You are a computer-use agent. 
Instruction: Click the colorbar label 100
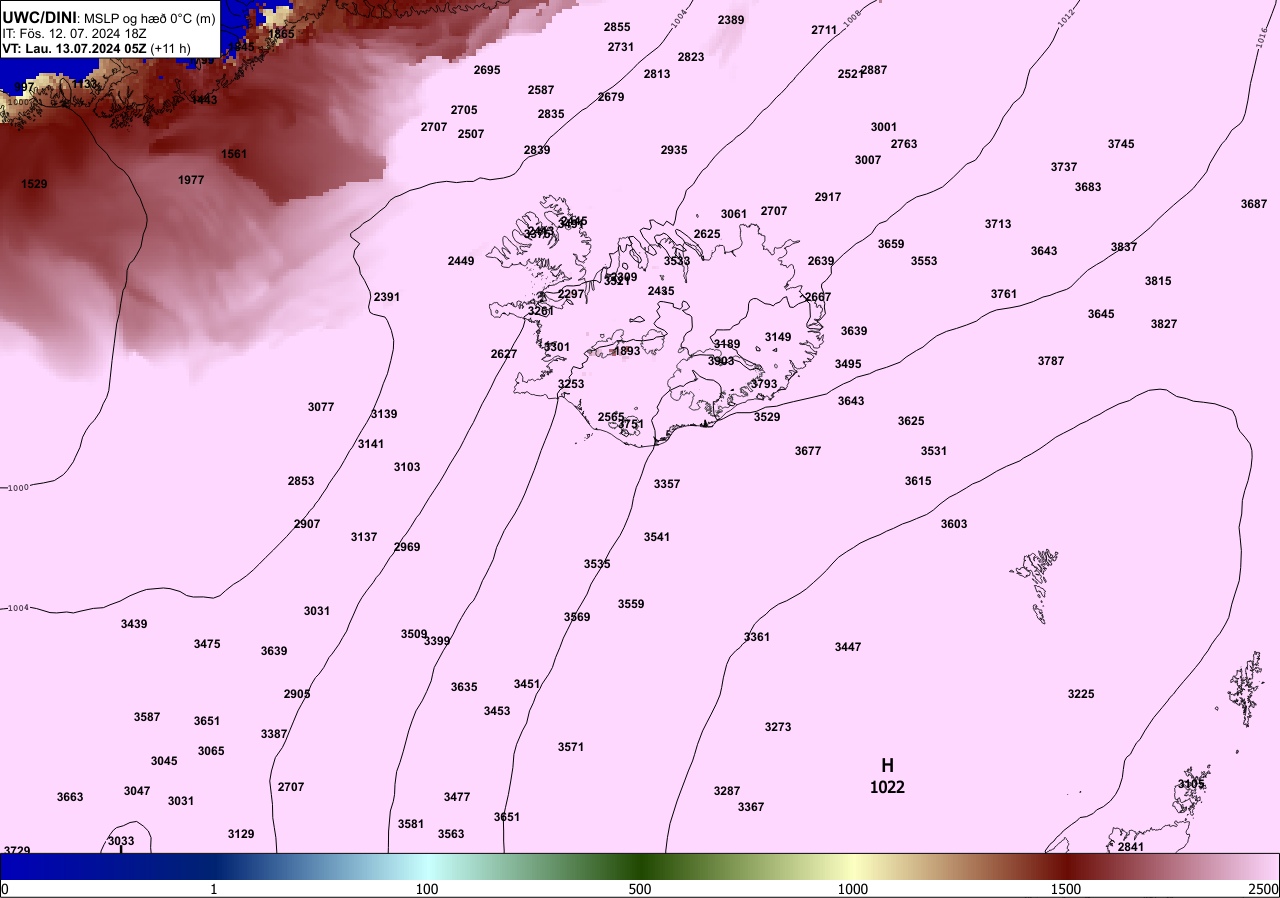(x=427, y=889)
